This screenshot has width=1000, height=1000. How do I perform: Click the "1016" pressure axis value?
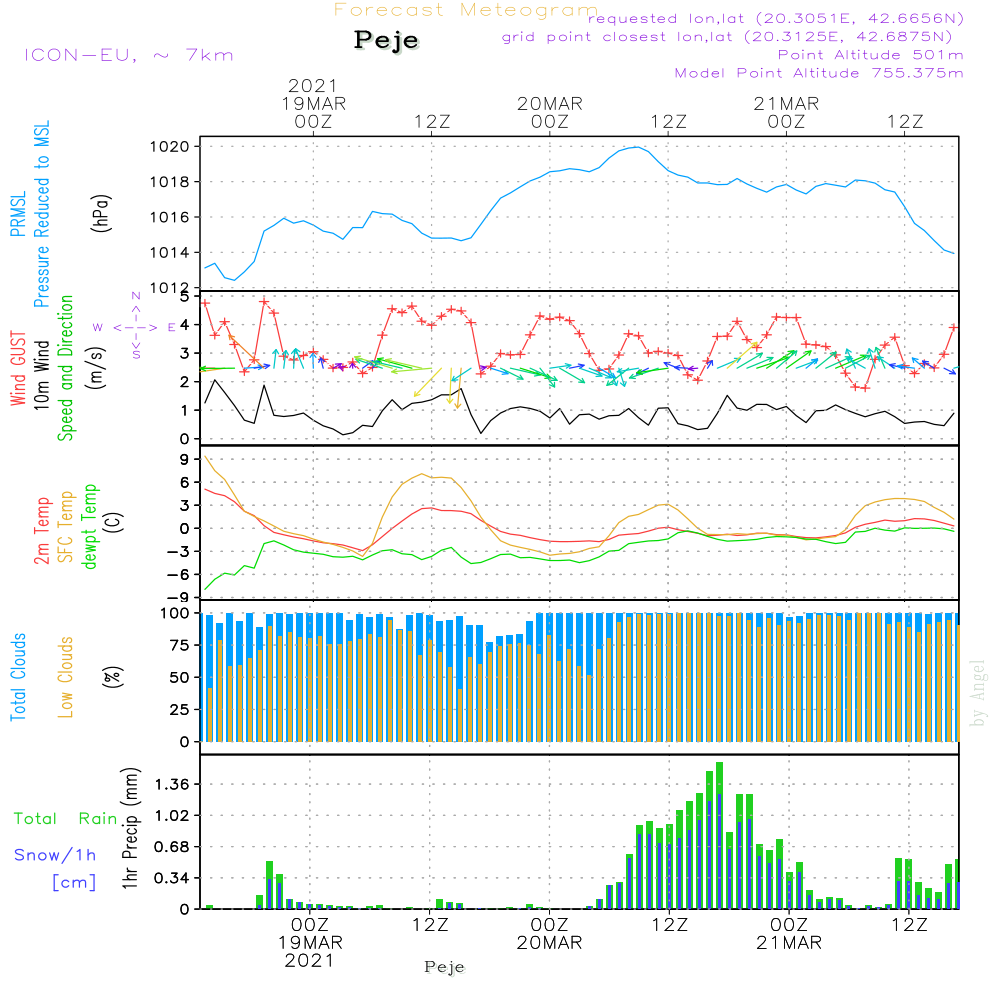tap(170, 217)
